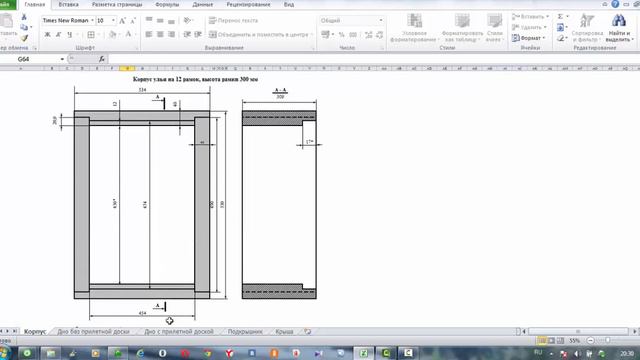640x360 pixels.
Task: Toggle underline formatting (Ч)
Action: (69, 35)
